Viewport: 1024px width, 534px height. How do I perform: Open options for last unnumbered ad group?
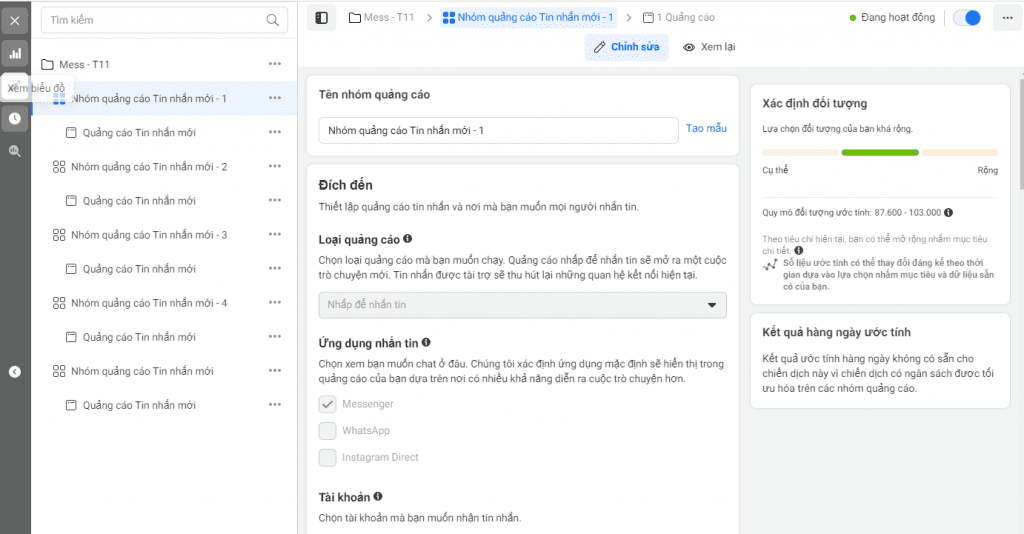(275, 370)
